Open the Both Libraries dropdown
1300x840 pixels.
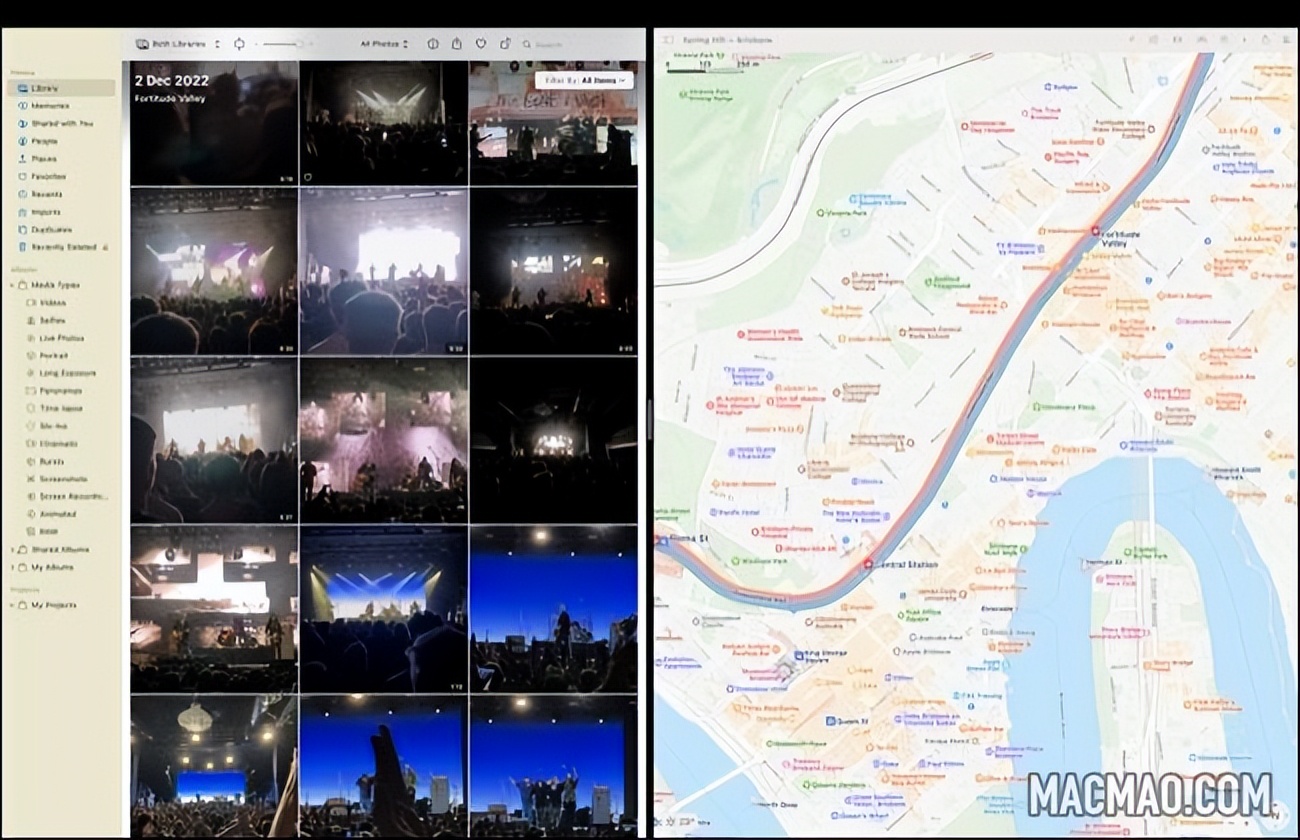tap(178, 44)
